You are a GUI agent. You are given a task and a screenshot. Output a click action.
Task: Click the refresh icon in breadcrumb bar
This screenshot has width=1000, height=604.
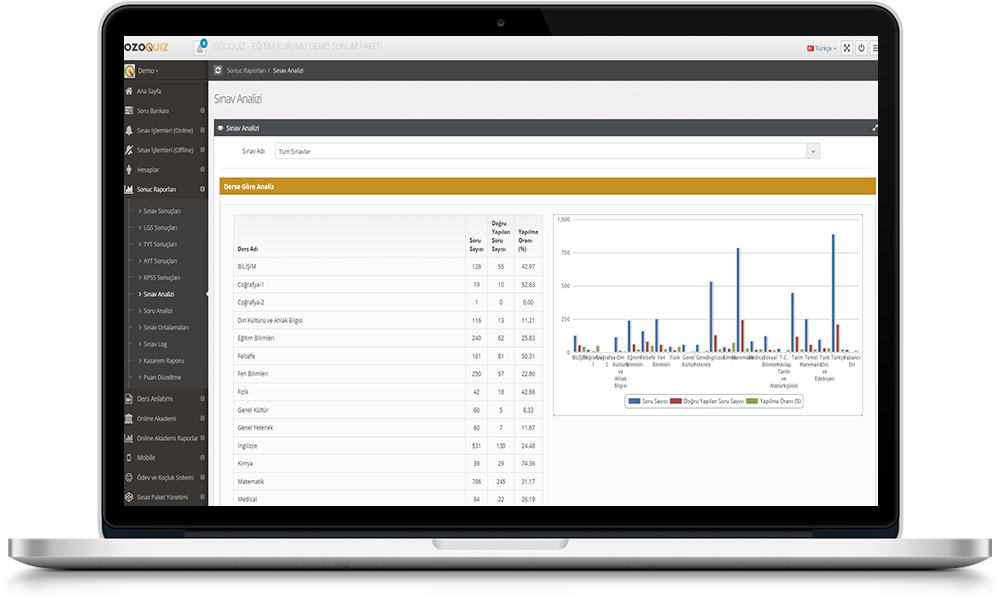[x=218, y=71]
